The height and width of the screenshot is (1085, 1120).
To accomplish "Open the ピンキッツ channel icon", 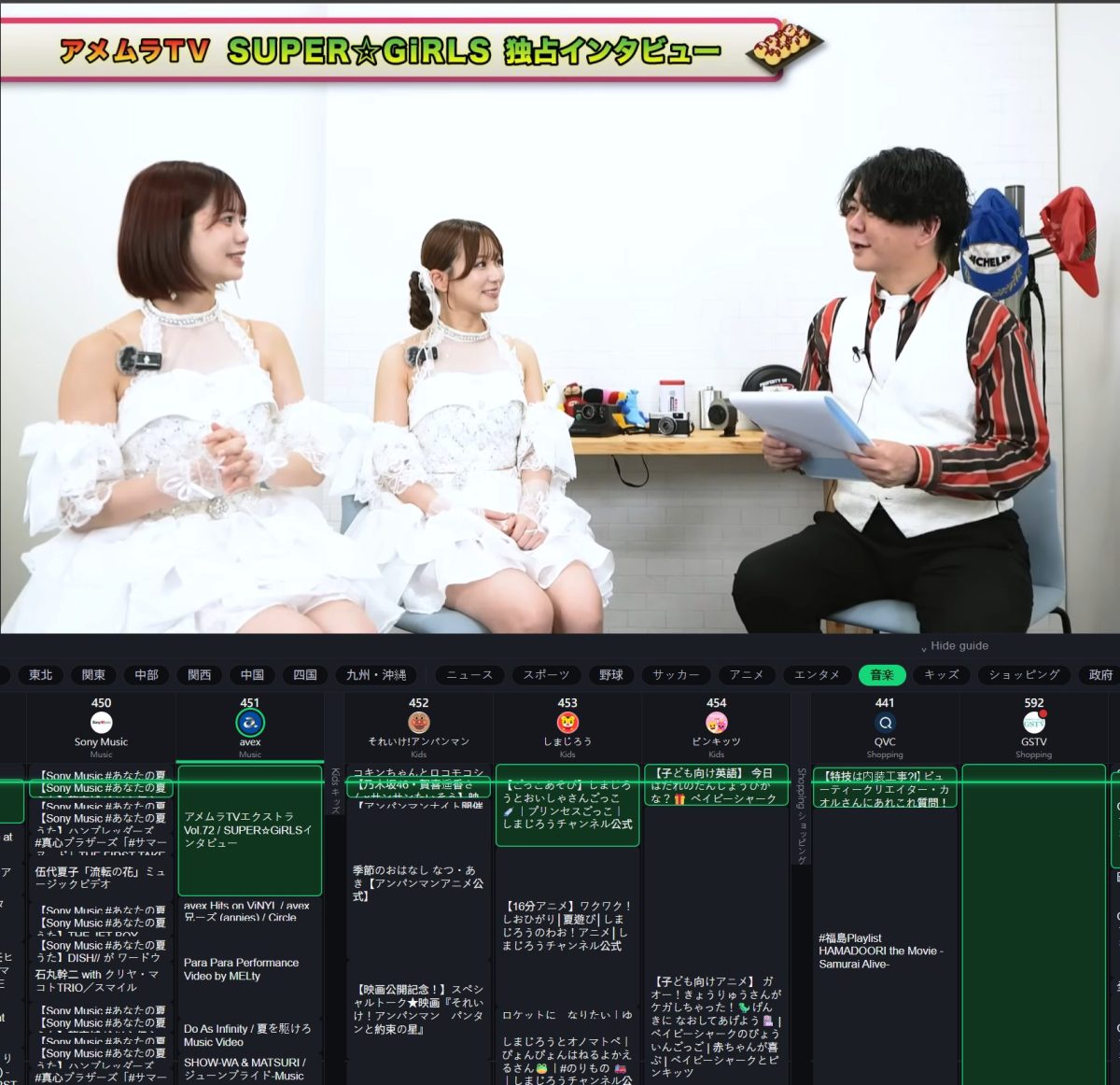I will (717, 723).
